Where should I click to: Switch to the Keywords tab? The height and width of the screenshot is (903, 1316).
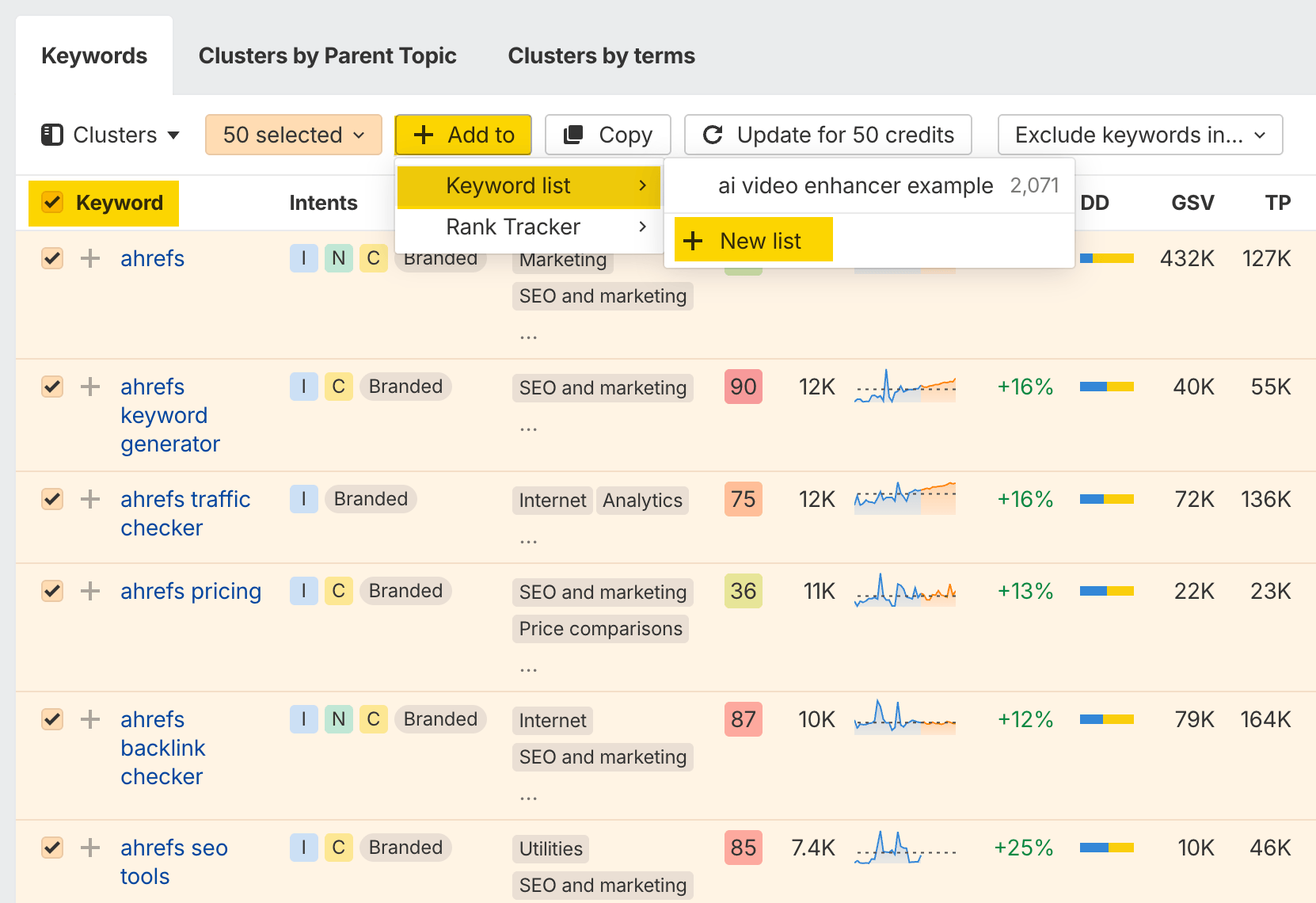94,55
